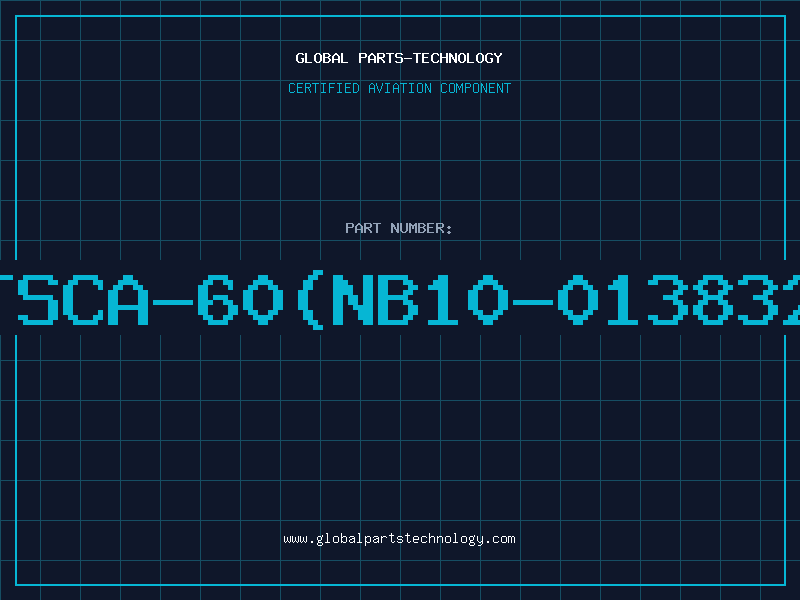Click the 013832 digits in the part number
This screenshot has height=600, width=800.
tap(679, 299)
